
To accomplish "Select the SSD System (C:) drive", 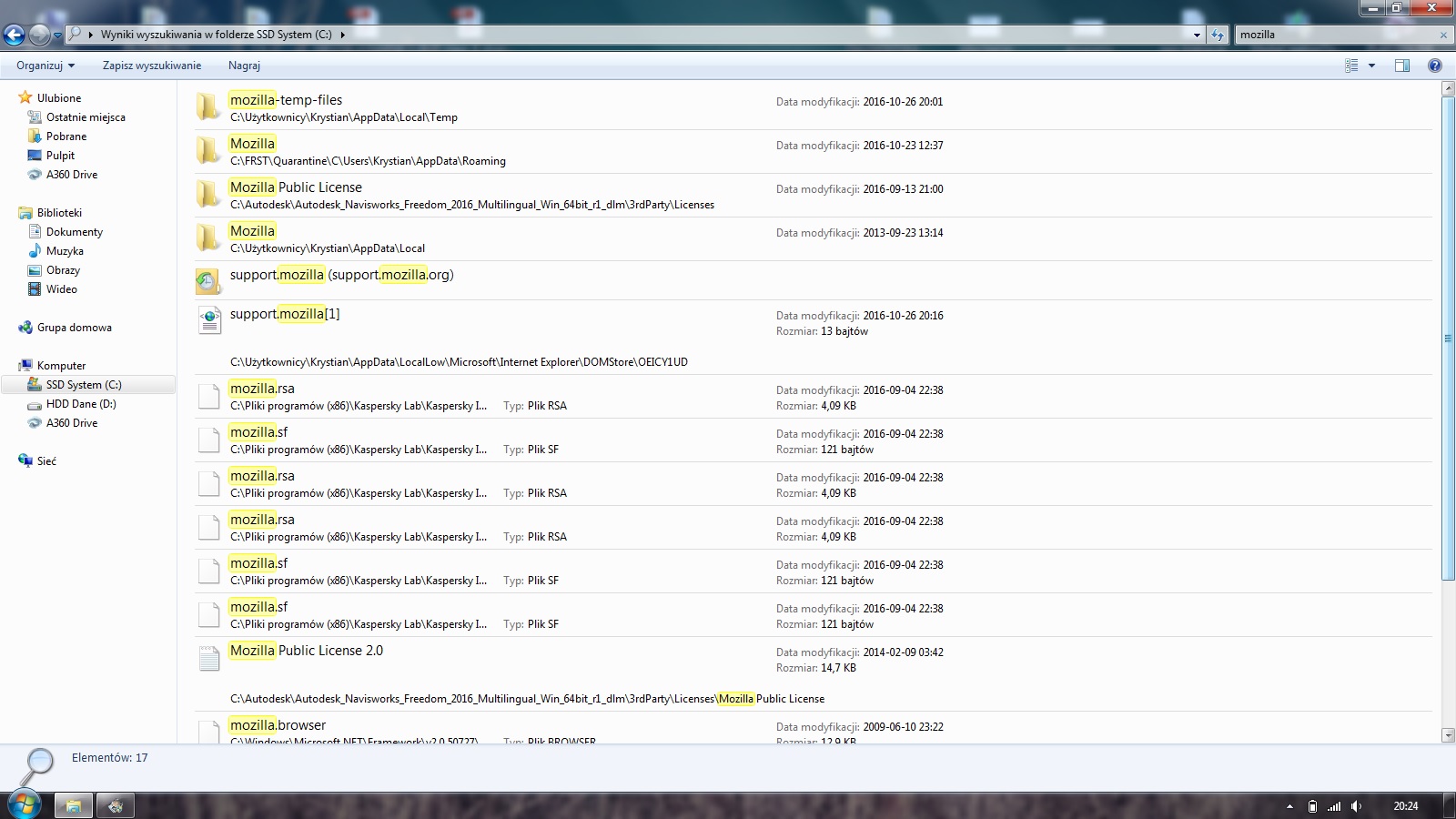I will click(x=88, y=385).
